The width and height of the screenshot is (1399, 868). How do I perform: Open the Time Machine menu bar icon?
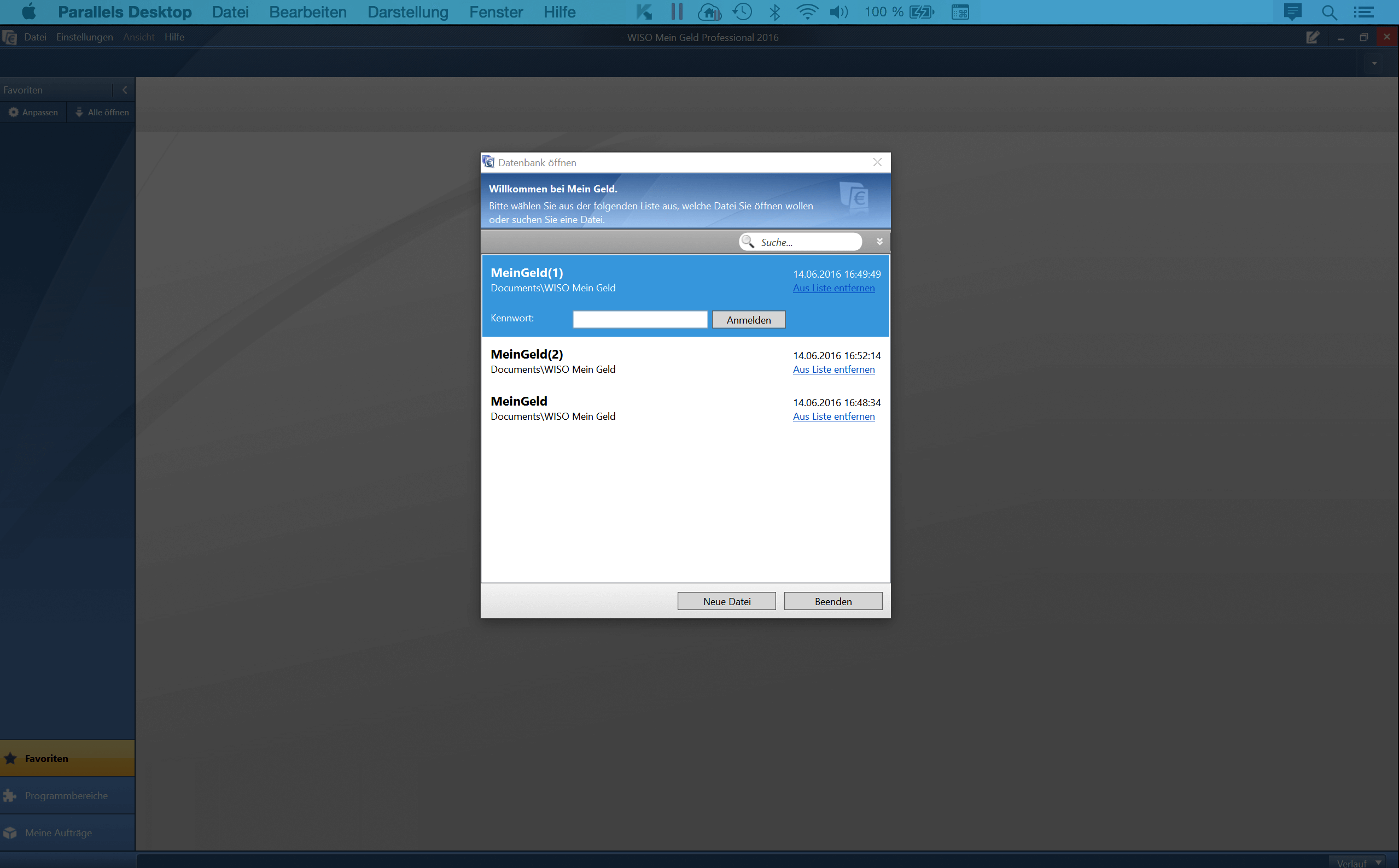pyautogui.click(x=742, y=12)
